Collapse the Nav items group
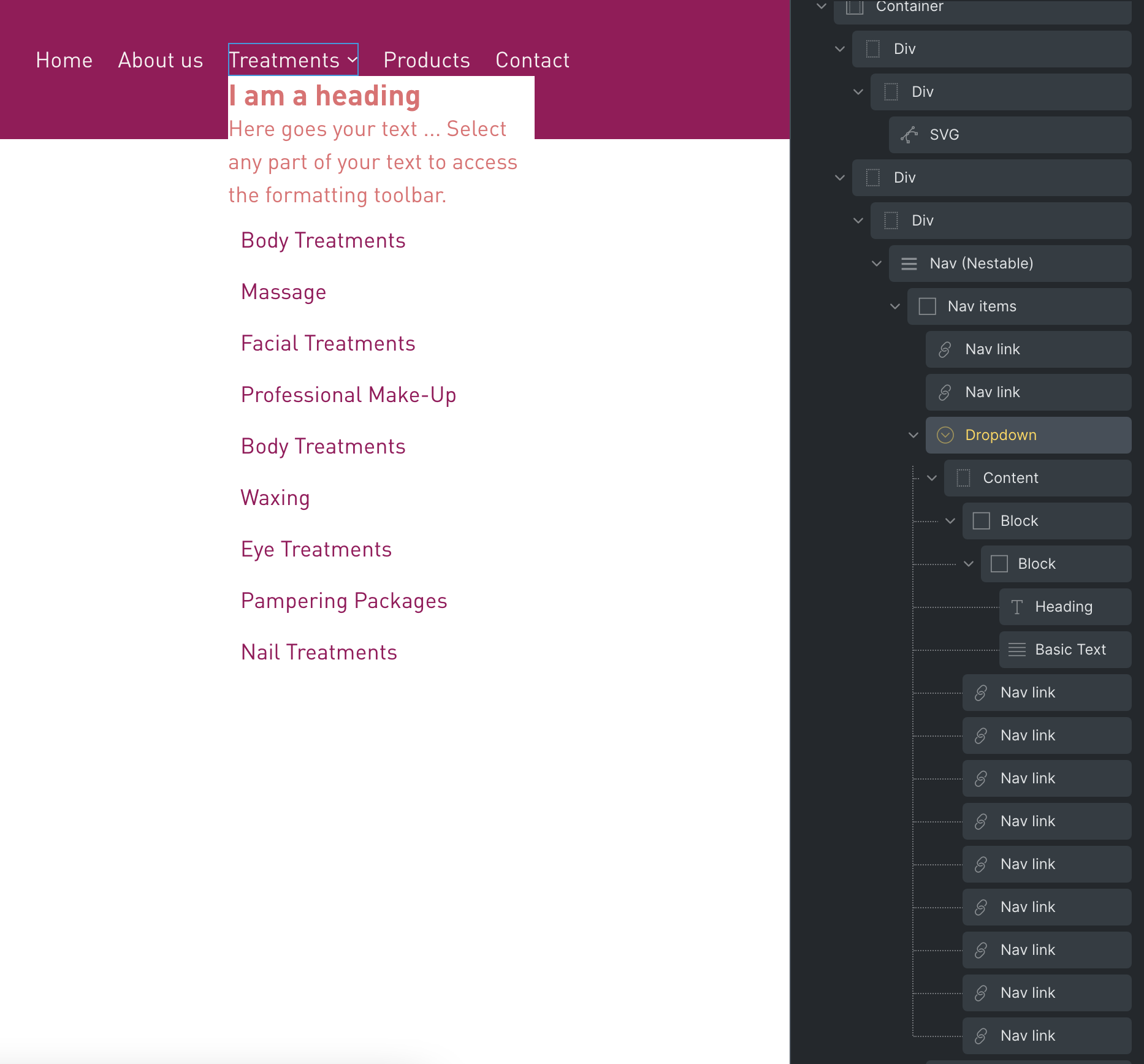 pyautogui.click(x=895, y=306)
